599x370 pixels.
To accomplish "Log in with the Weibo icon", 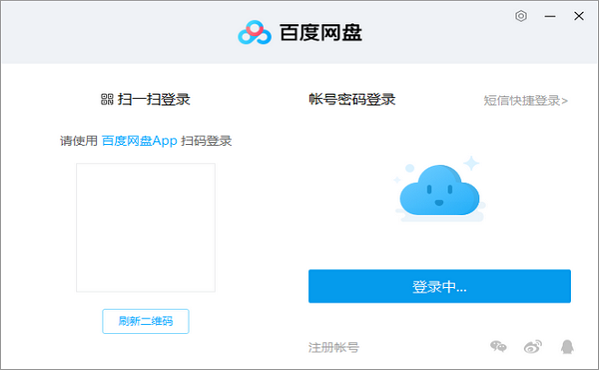I will (x=533, y=346).
